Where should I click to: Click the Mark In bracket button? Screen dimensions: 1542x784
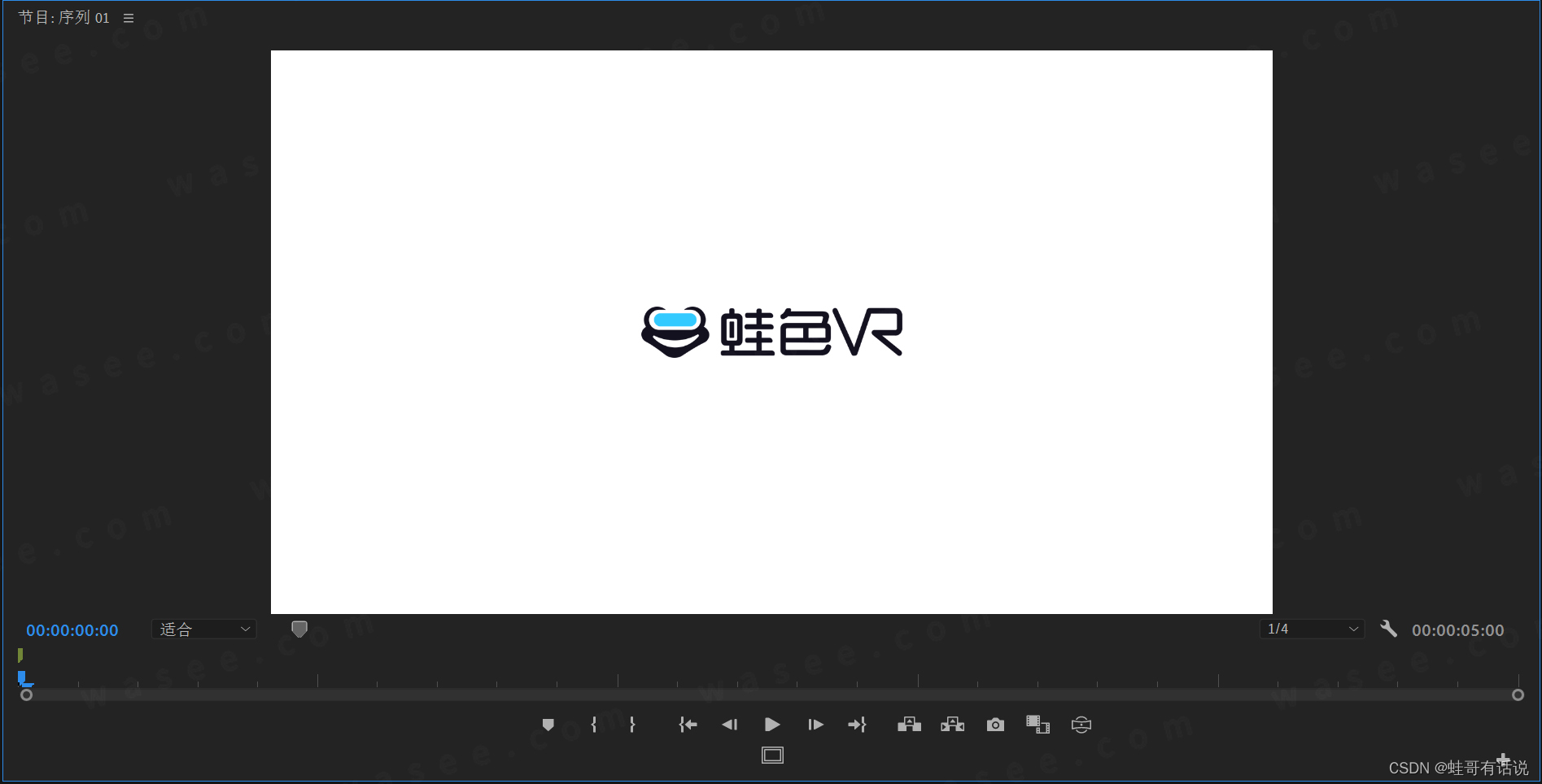click(x=594, y=725)
